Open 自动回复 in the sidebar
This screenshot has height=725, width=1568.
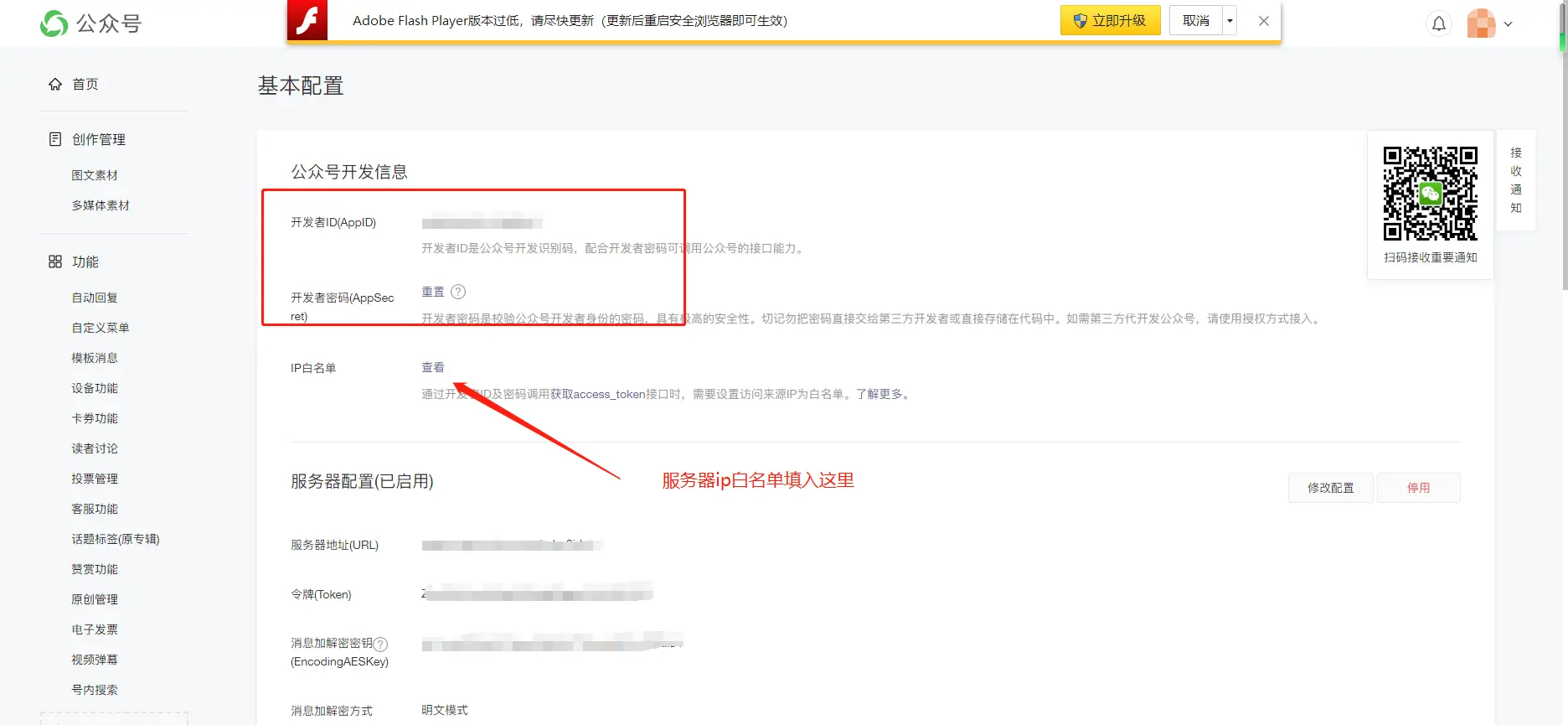tap(95, 298)
